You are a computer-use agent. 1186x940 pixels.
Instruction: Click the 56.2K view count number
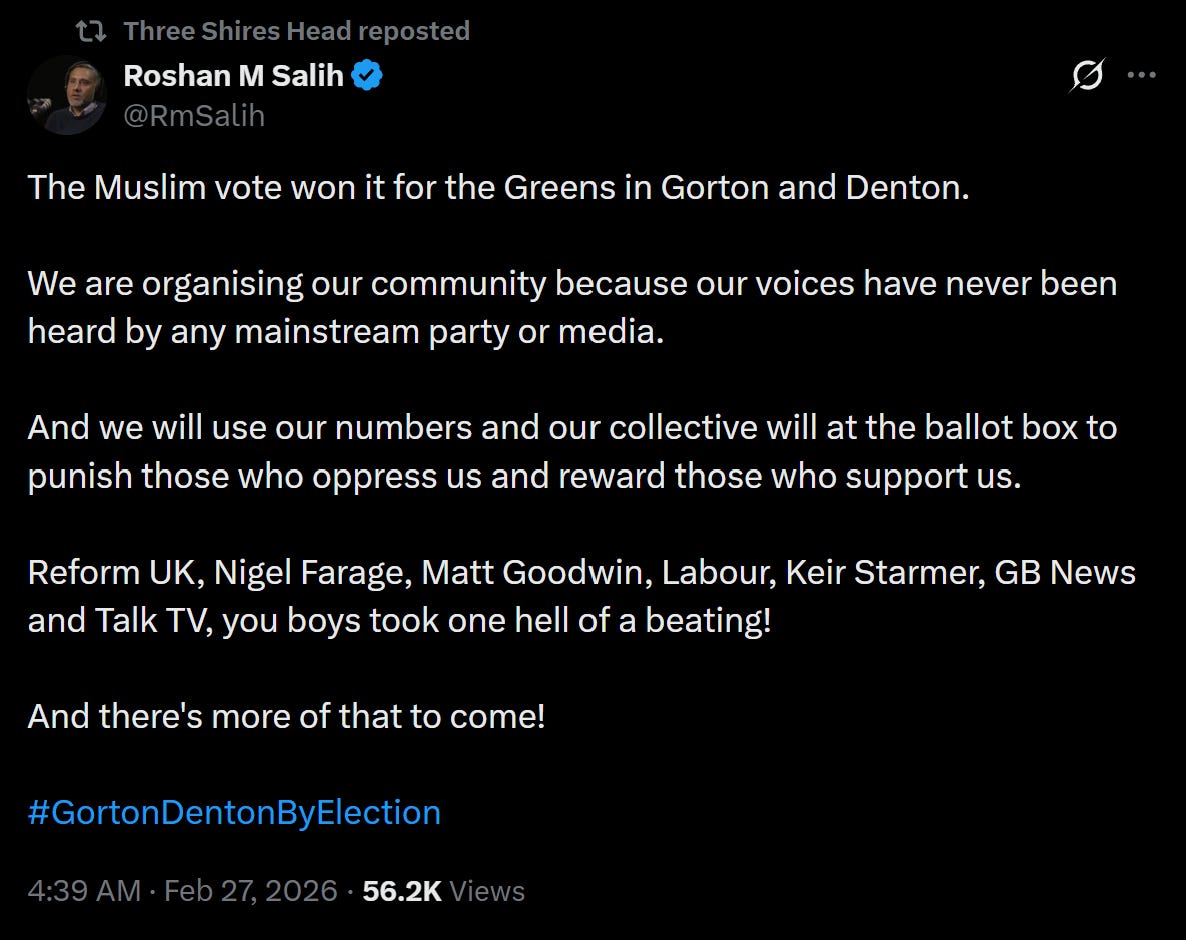click(401, 891)
